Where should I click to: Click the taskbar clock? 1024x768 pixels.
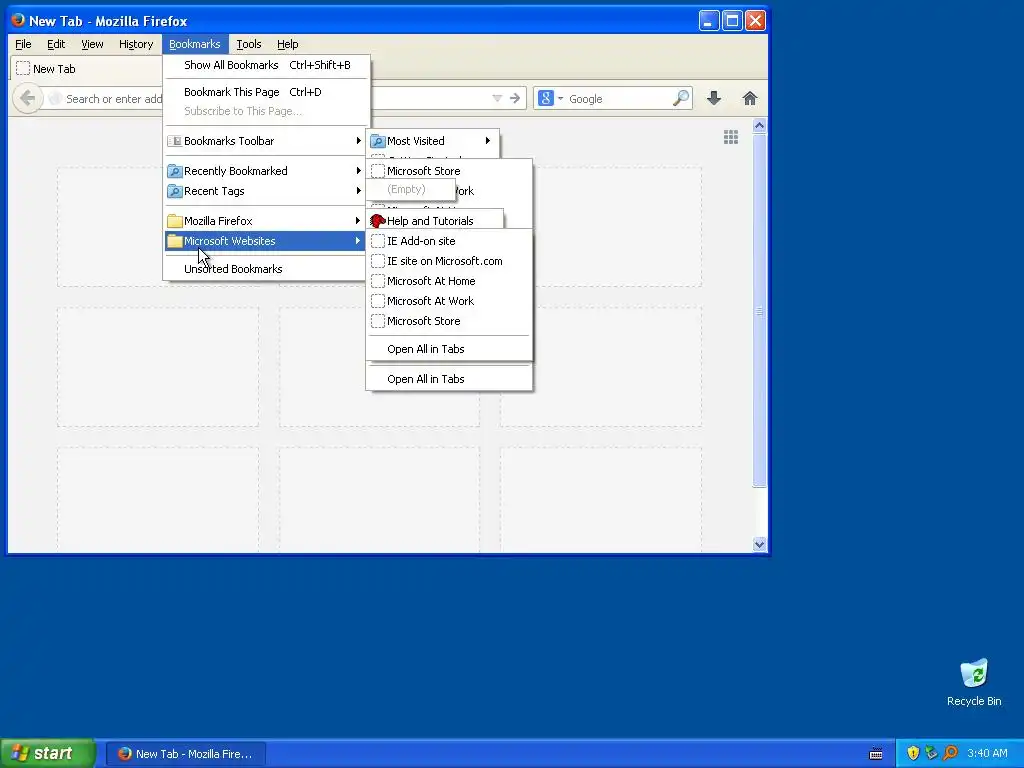(987, 753)
